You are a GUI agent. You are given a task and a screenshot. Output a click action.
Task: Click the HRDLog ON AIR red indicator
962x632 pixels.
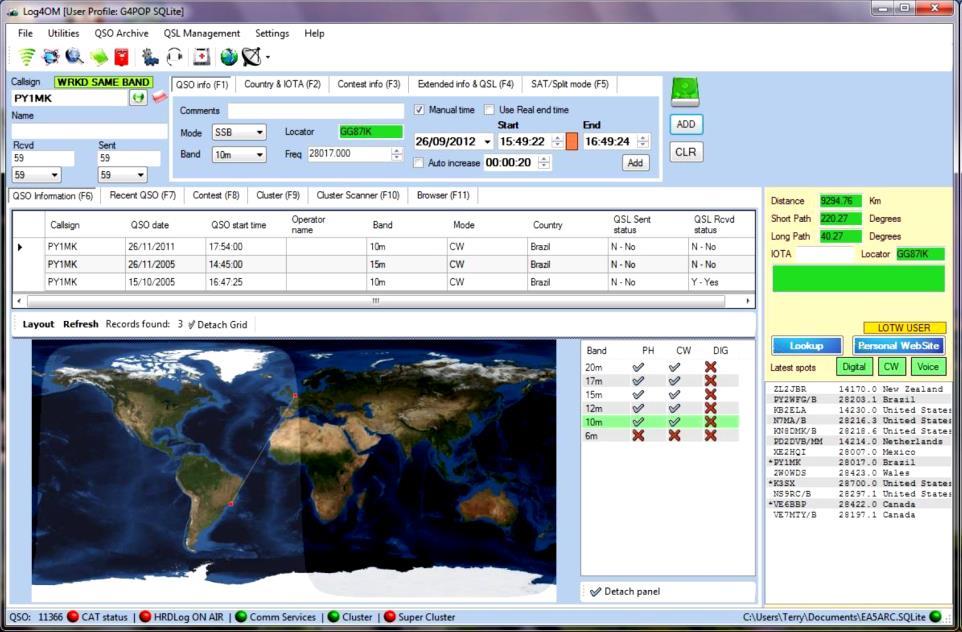[145, 617]
